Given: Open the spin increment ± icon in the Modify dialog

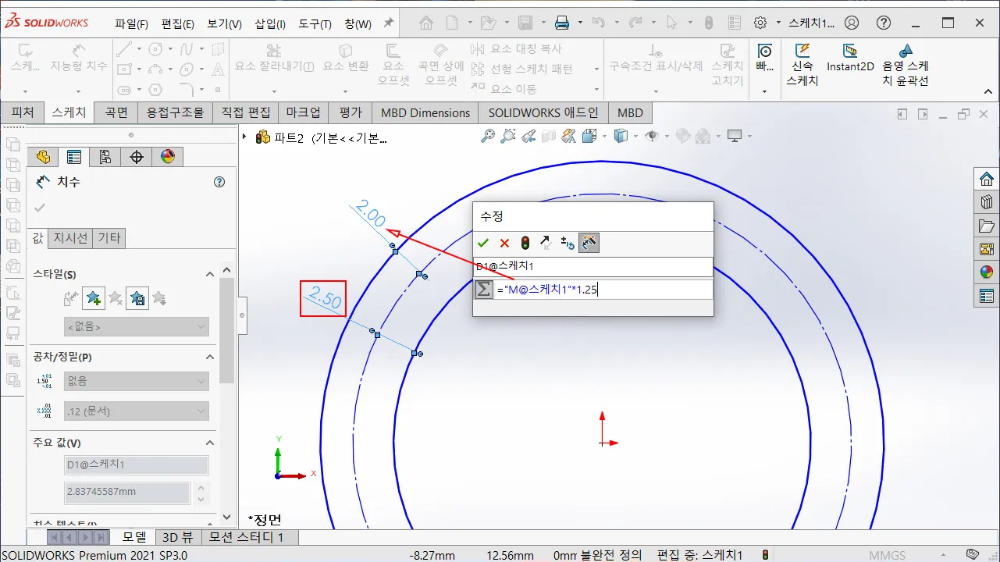Looking at the screenshot, I should (x=567, y=242).
